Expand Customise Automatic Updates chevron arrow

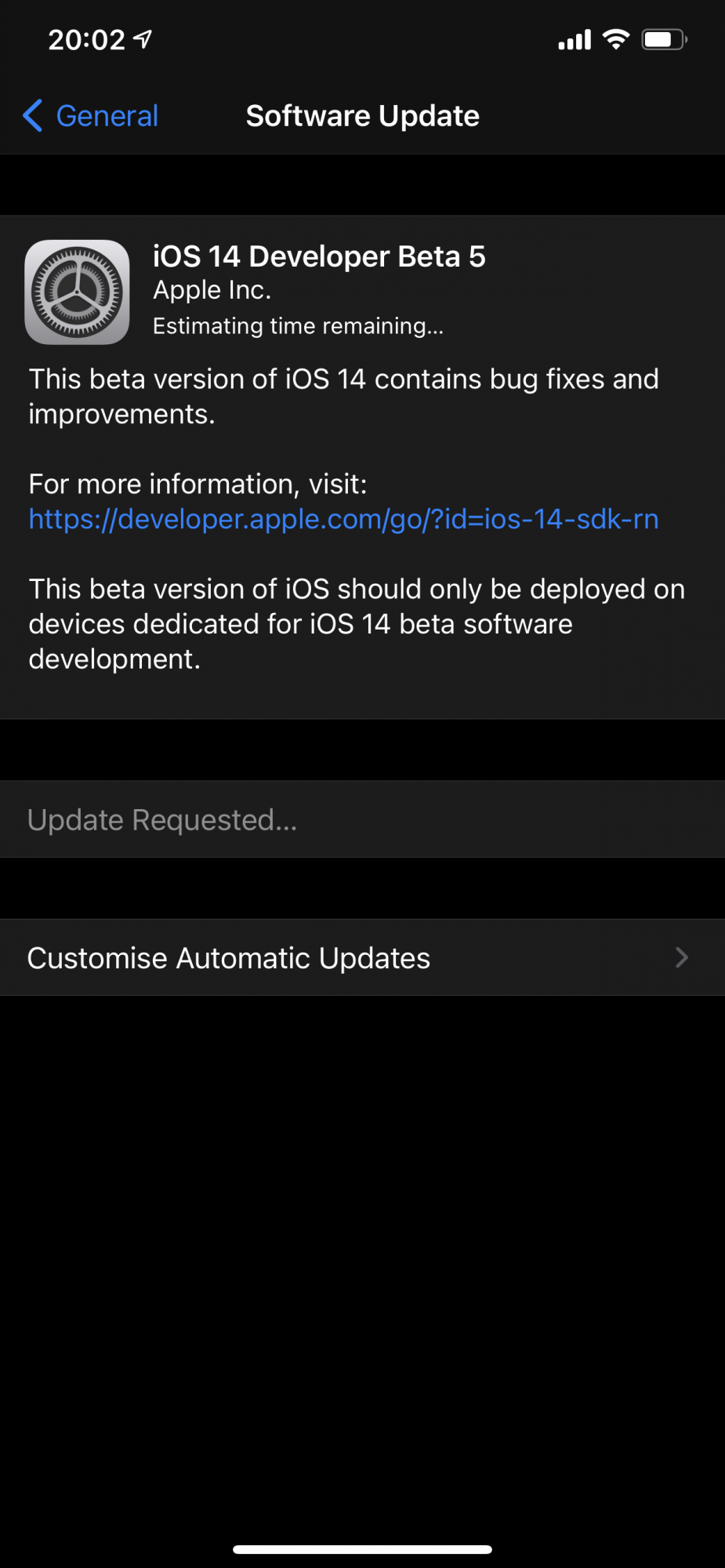coord(682,957)
